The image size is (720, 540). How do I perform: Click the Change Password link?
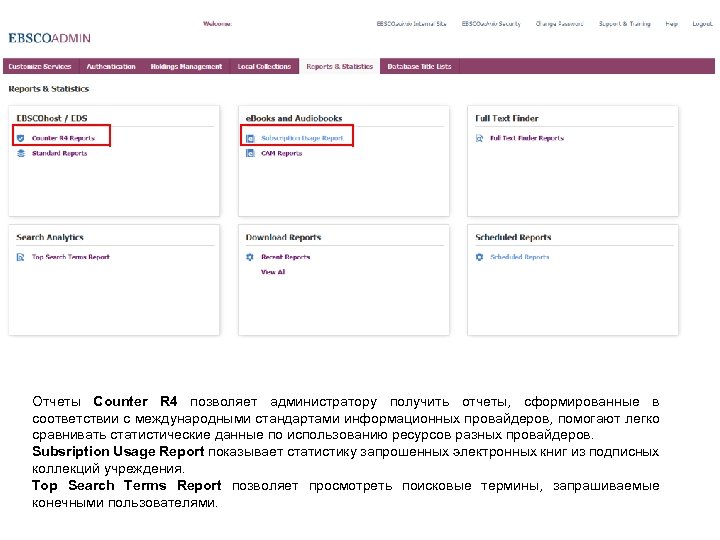559,23
